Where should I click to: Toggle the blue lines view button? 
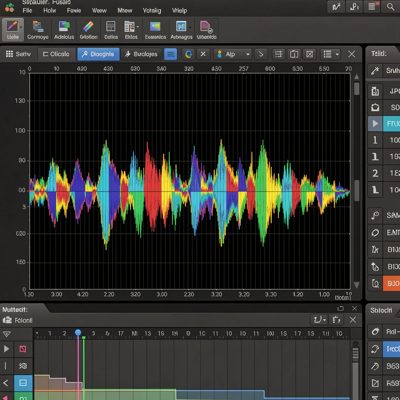click(x=170, y=54)
